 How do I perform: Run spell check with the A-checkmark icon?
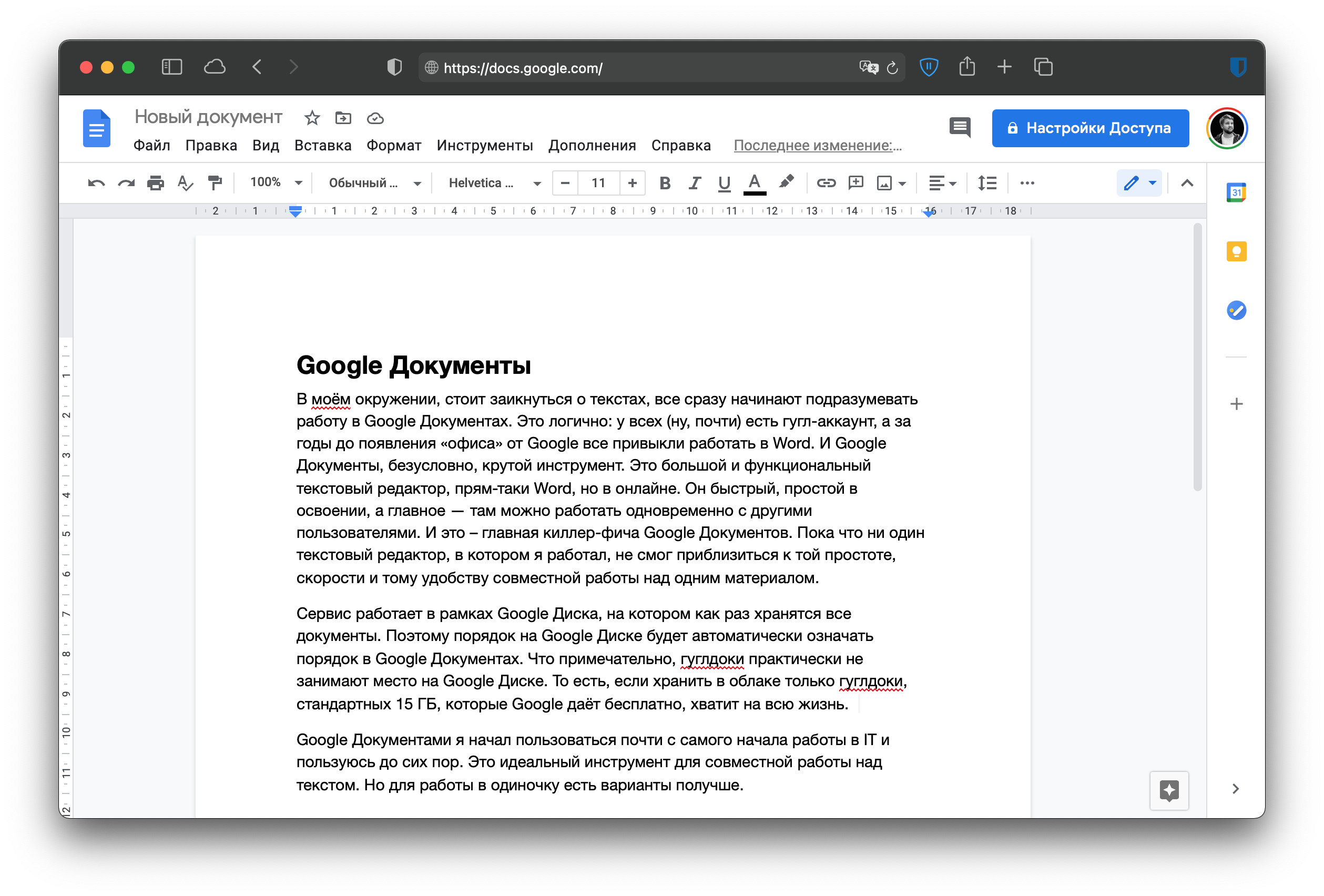click(x=185, y=183)
